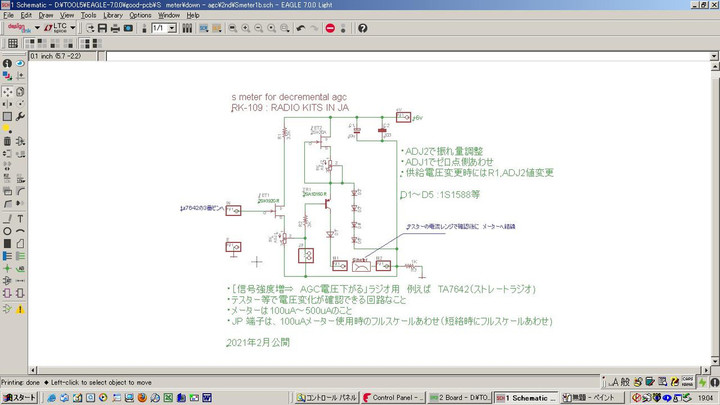Toggle layer display with the eye icon
720x405 pixels.
click(x=20, y=63)
